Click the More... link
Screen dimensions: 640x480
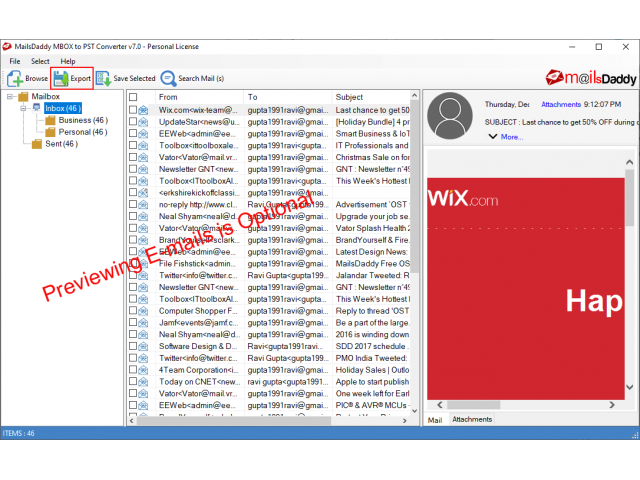pos(512,137)
